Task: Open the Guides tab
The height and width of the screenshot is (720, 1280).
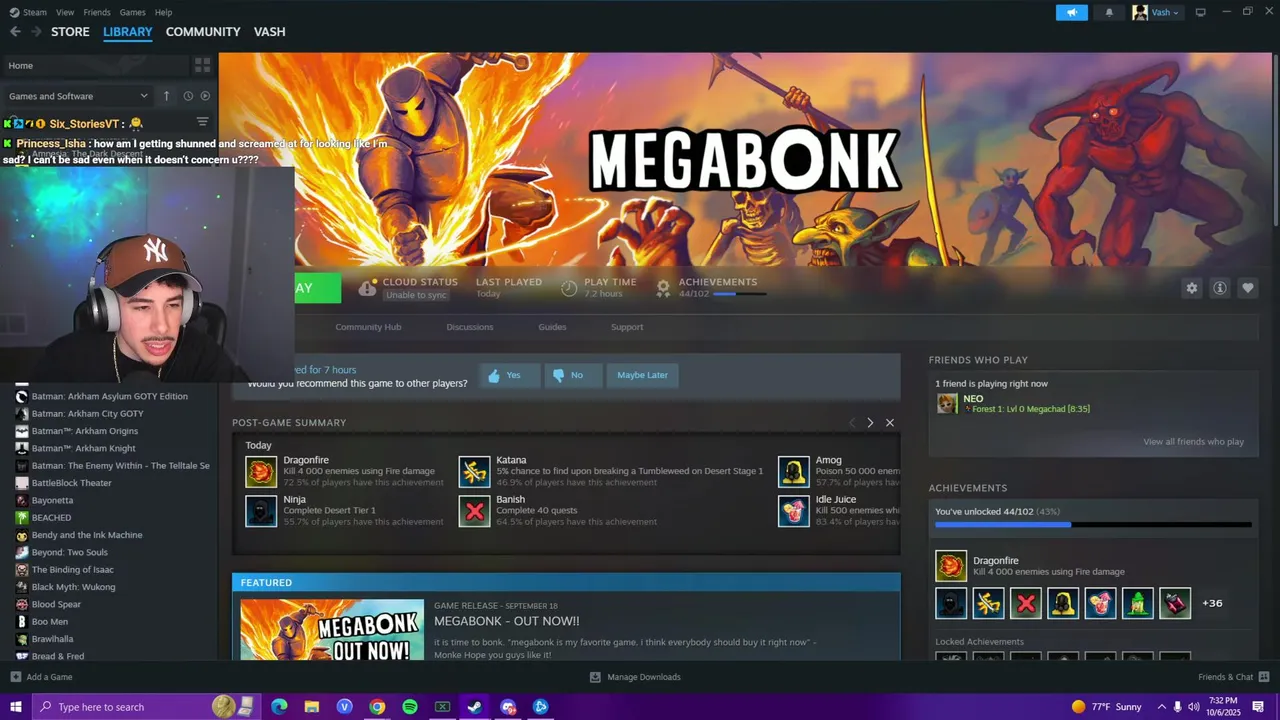Action: [552, 327]
